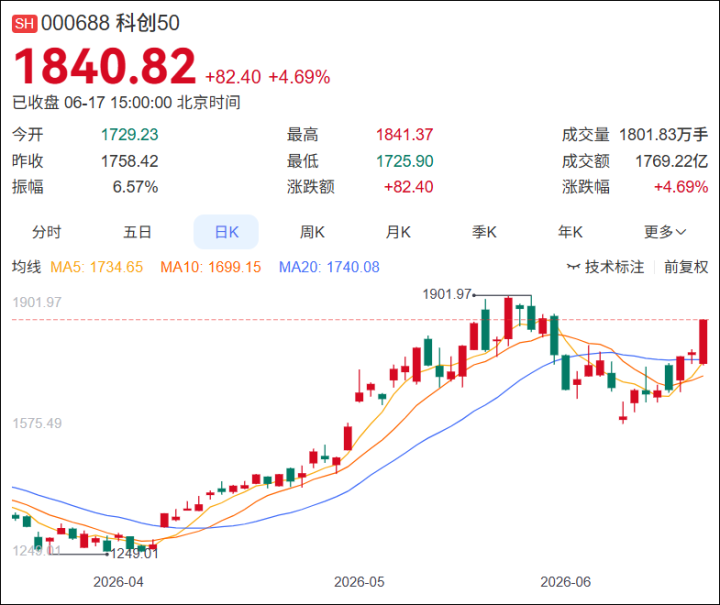Select the 日K daily candlestick tab
This screenshot has height=605, width=720.
226,232
